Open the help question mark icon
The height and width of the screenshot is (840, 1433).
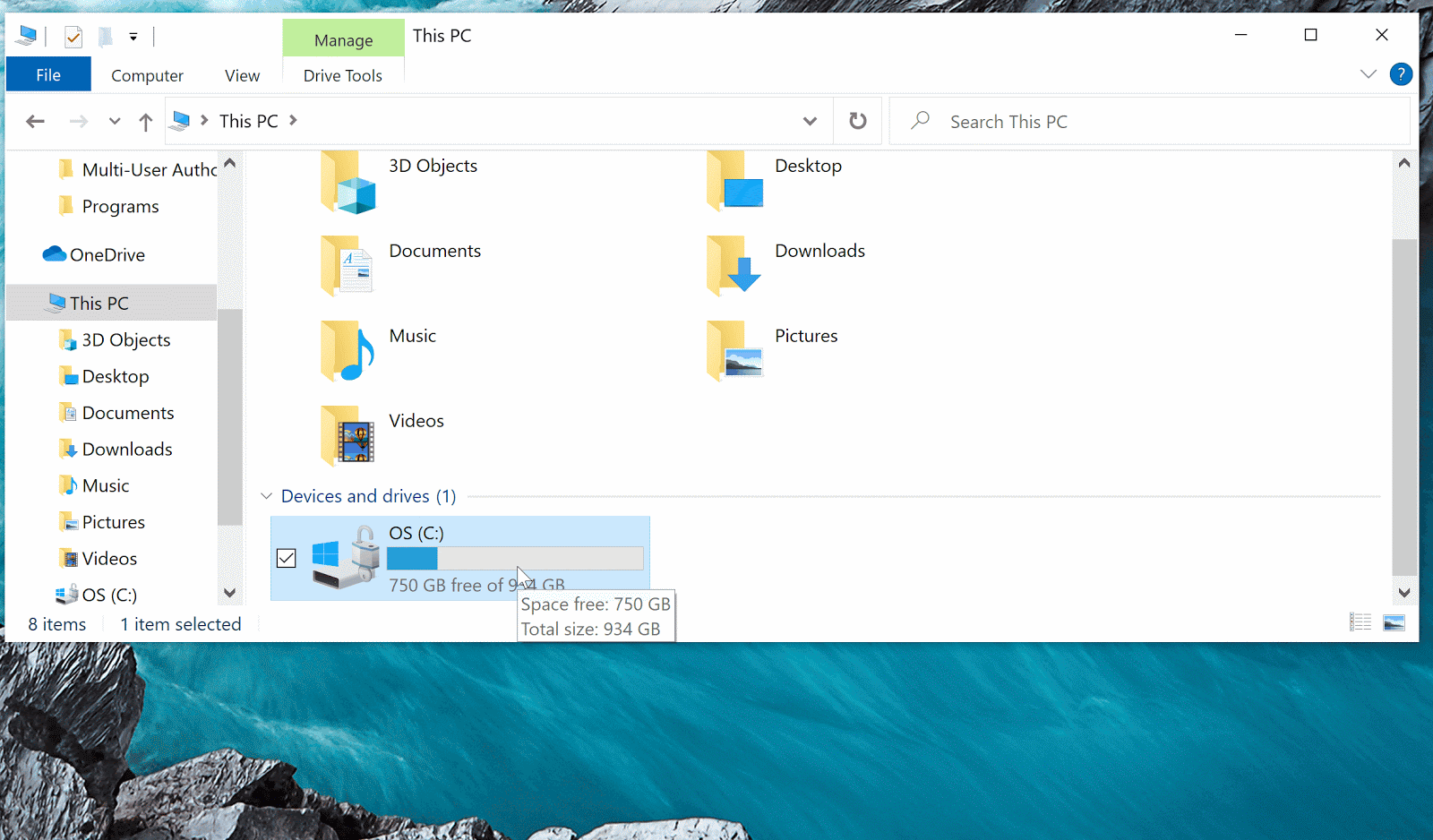(x=1401, y=74)
